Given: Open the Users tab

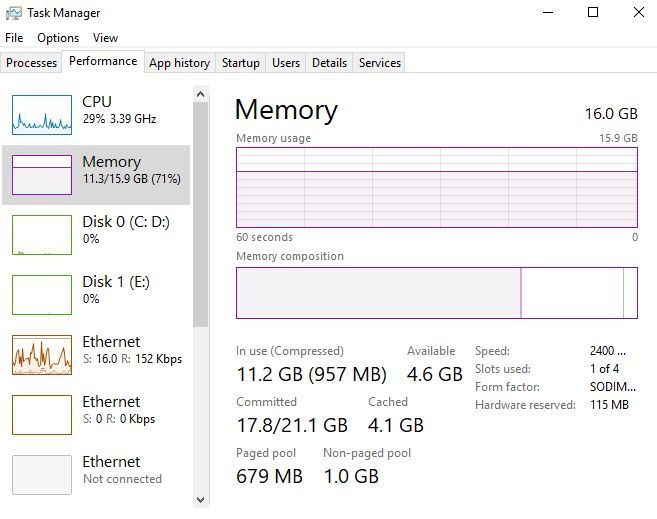Looking at the screenshot, I should click(286, 63).
